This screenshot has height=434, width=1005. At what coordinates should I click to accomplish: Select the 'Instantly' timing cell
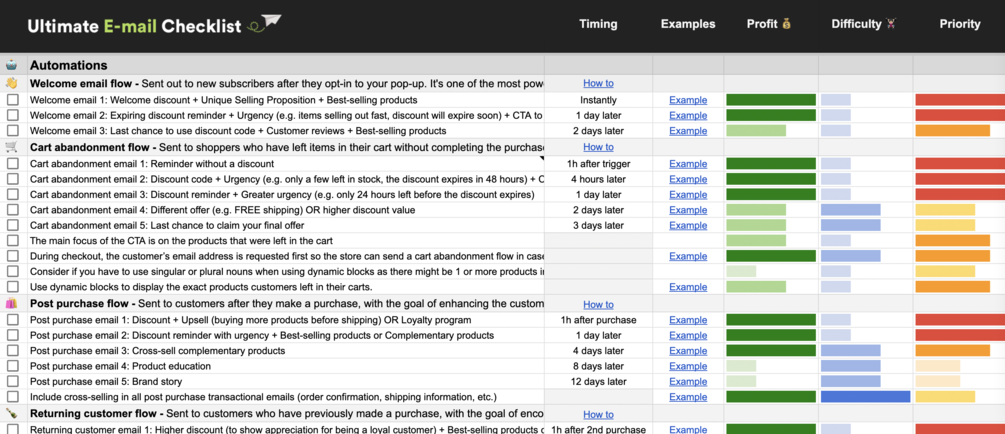click(598, 100)
